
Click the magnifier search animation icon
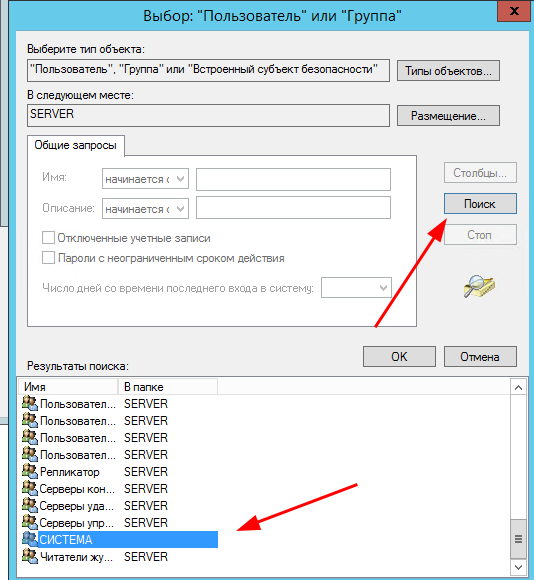click(x=479, y=286)
